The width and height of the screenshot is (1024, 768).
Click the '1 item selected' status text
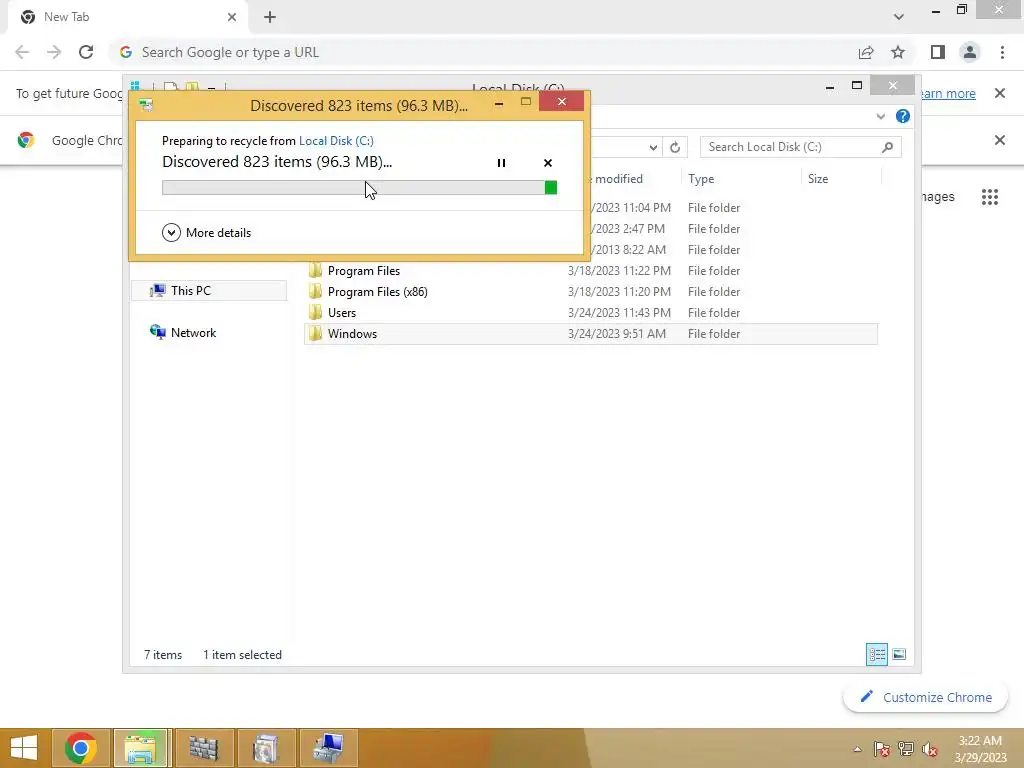tap(242, 654)
